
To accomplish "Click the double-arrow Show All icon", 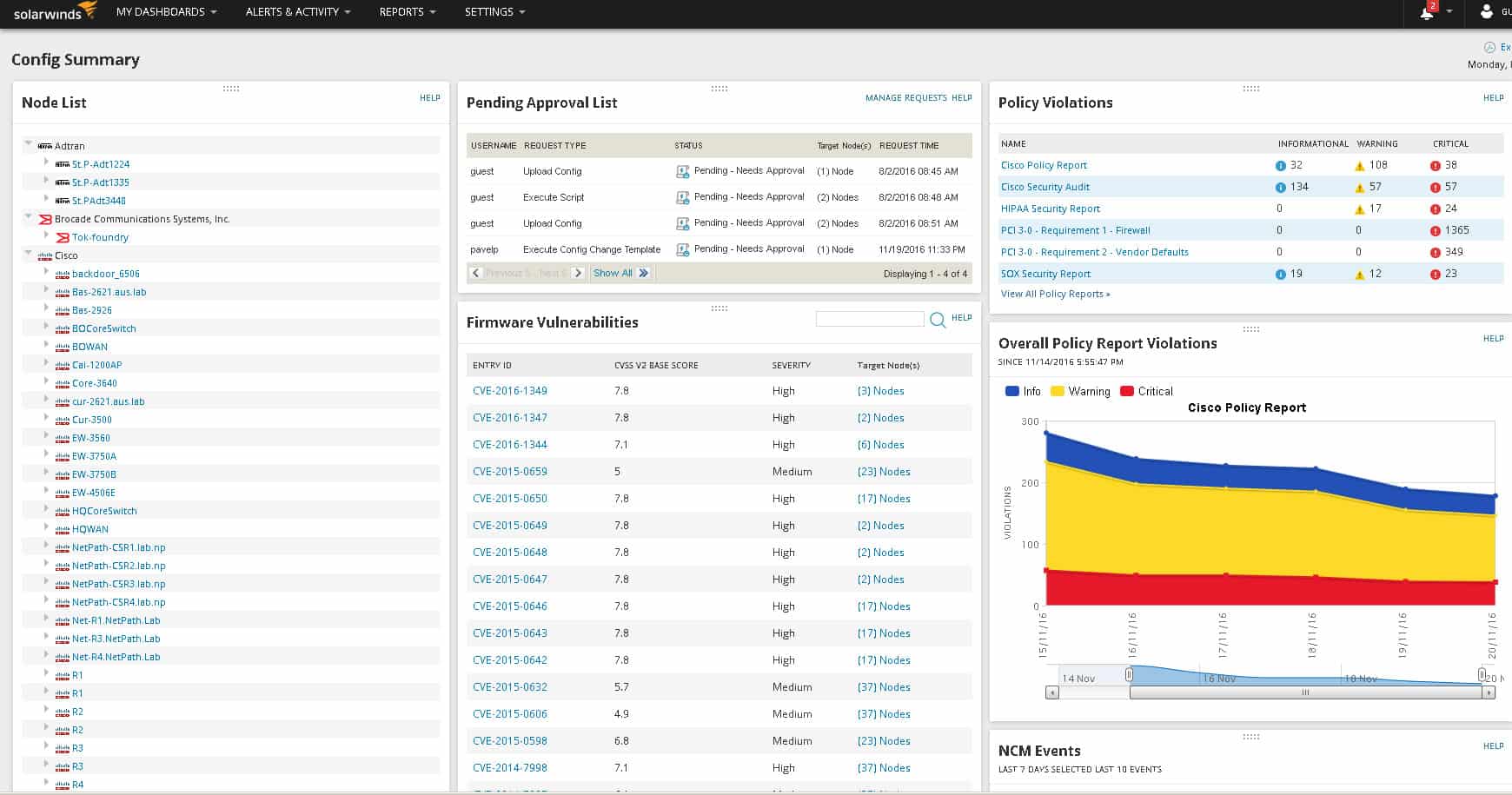I will tap(644, 273).
